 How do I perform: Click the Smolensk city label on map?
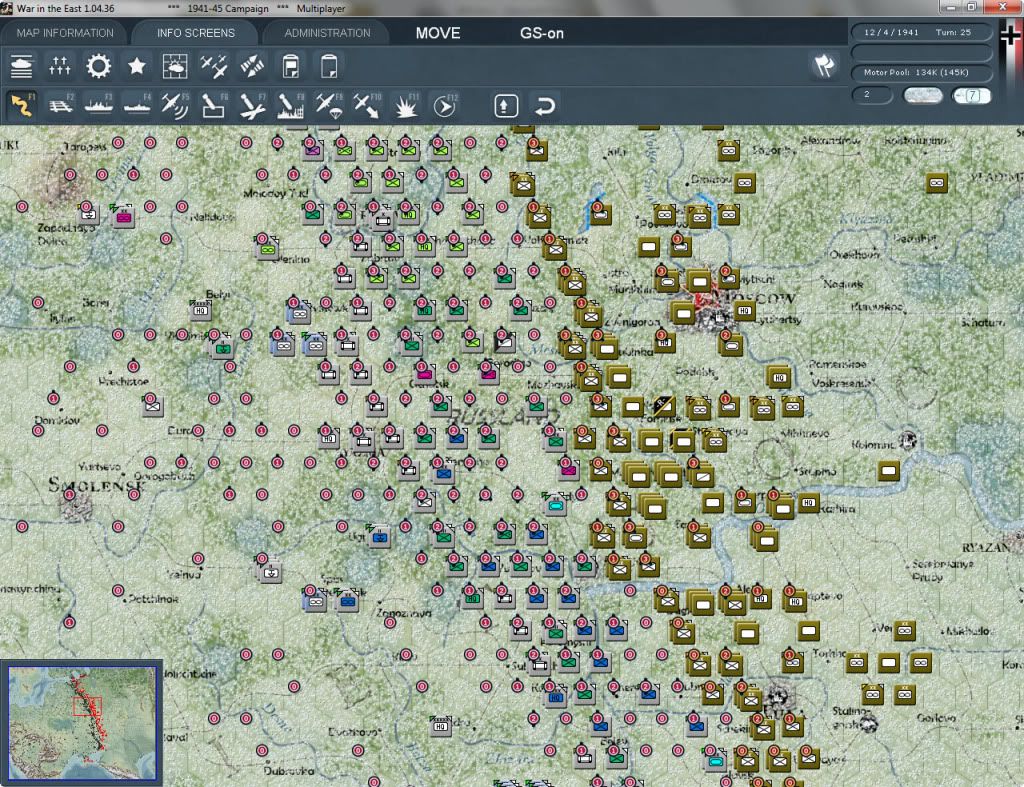[x=97, y=485]
